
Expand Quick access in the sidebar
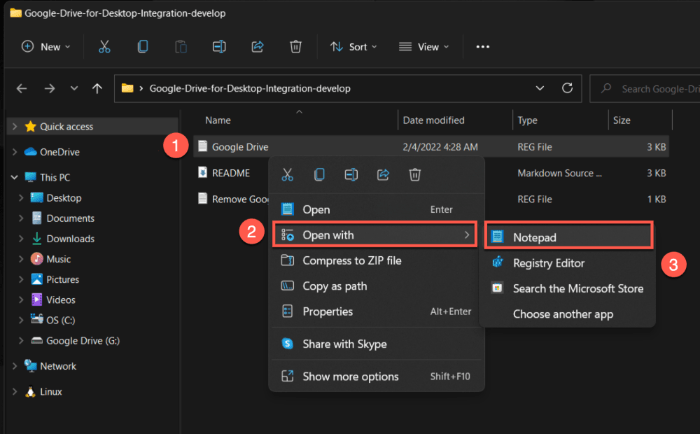(x=15, y=126)
